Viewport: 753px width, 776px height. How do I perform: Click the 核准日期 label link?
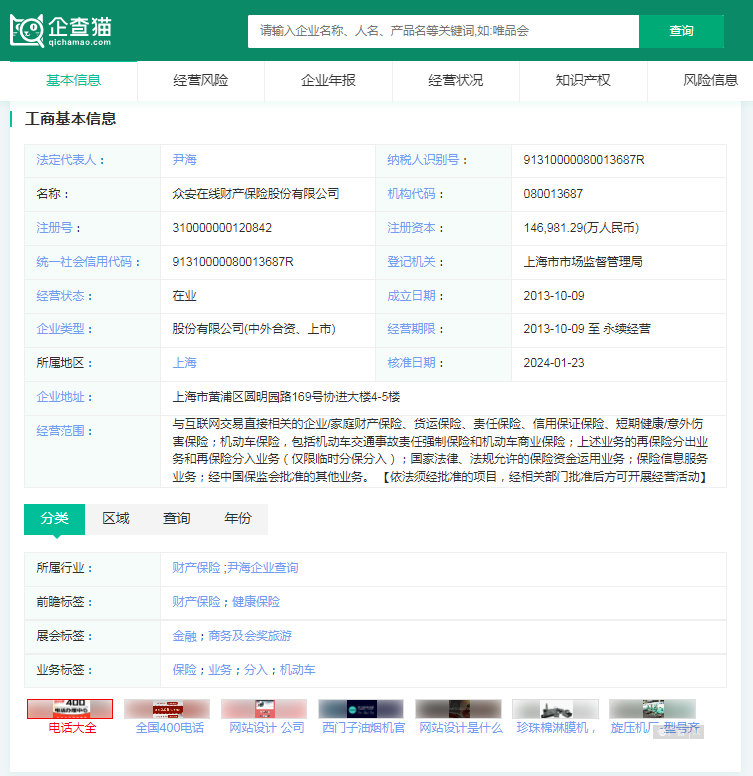point(411,363)
